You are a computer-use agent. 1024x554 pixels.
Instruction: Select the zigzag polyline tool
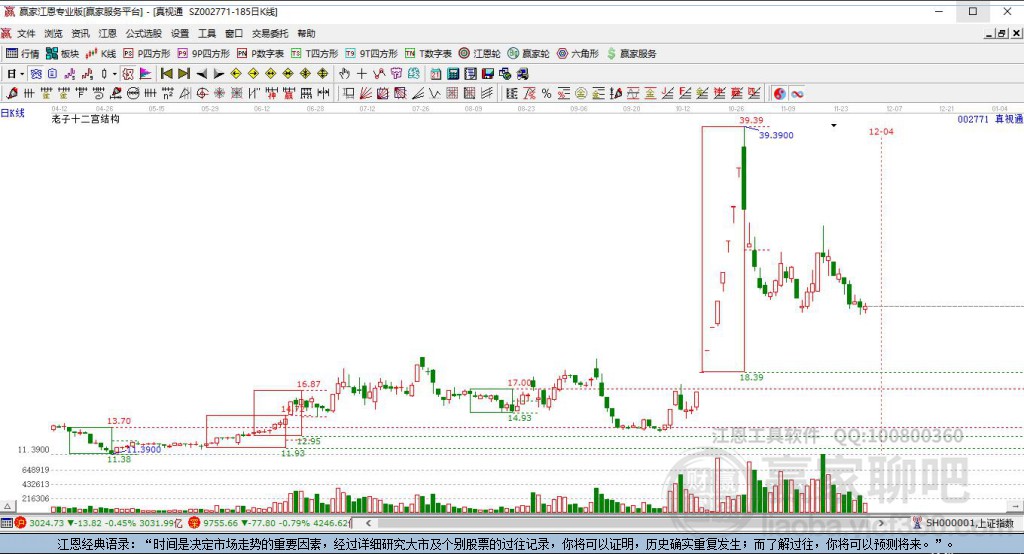(x=379, y=74)
